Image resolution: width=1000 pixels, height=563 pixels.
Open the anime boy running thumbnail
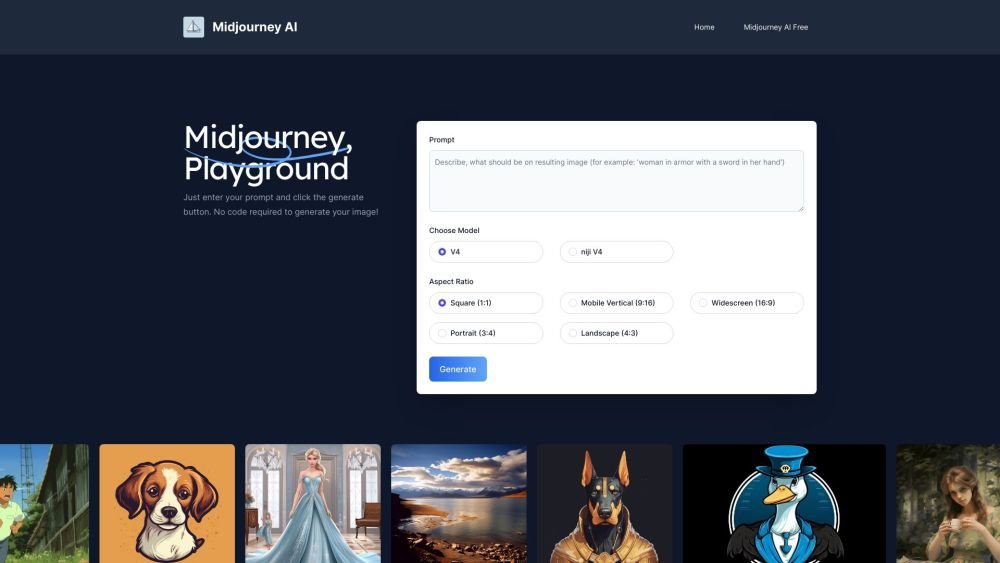pos(44,504)
